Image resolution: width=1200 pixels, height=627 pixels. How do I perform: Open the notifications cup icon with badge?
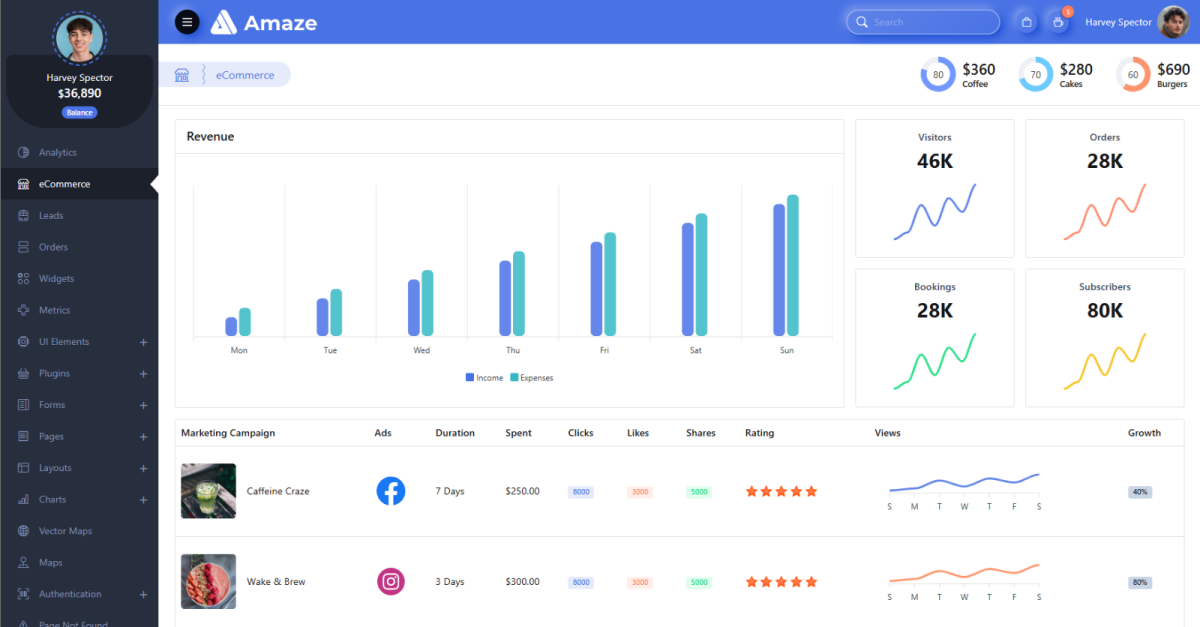point(1058,22)
